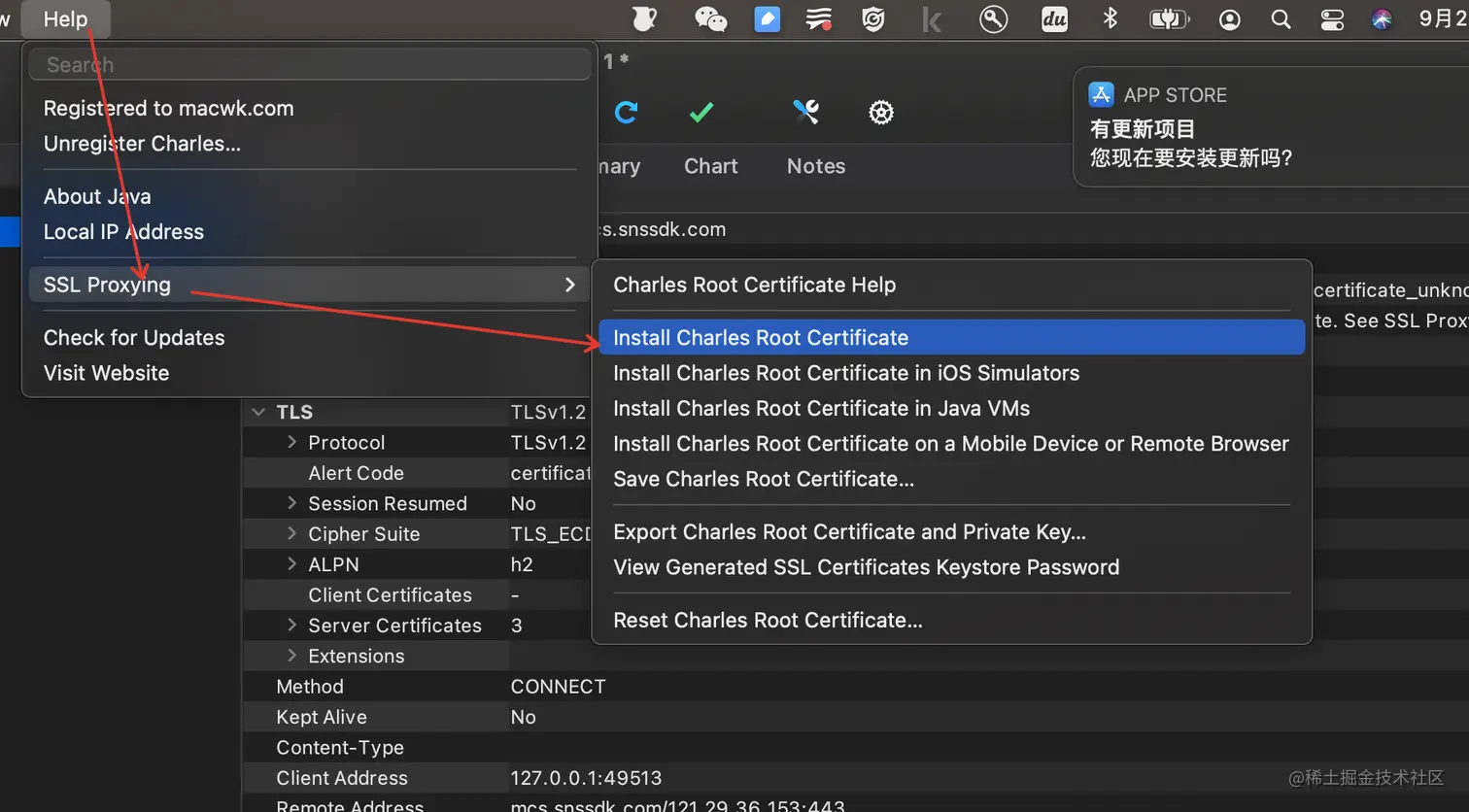The image size is (1469, 812).
Task: Switch to the Chart tab
Action: coord(711,166)
